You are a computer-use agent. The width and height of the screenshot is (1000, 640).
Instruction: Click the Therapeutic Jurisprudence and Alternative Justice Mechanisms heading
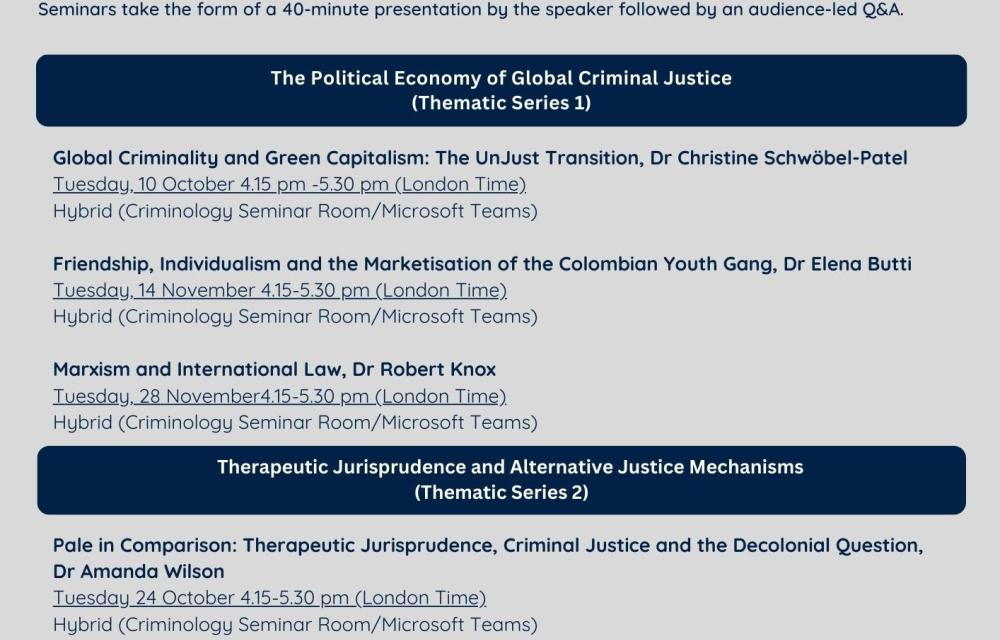pyautogui.click(x=510, y=467)
